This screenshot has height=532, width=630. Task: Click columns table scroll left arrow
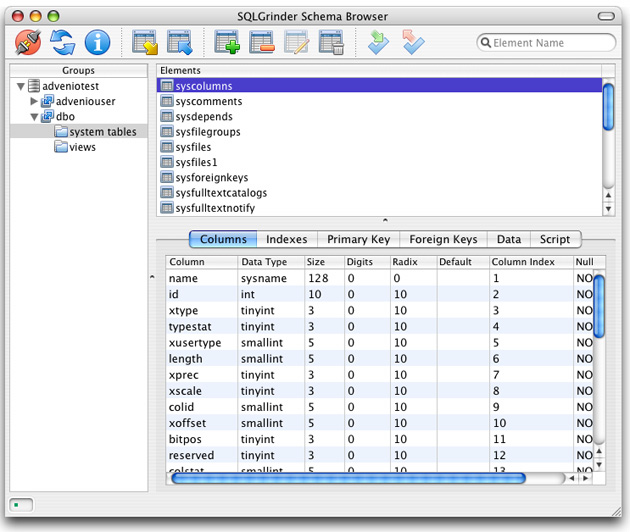pyautogui.click(x=571, y=478)
